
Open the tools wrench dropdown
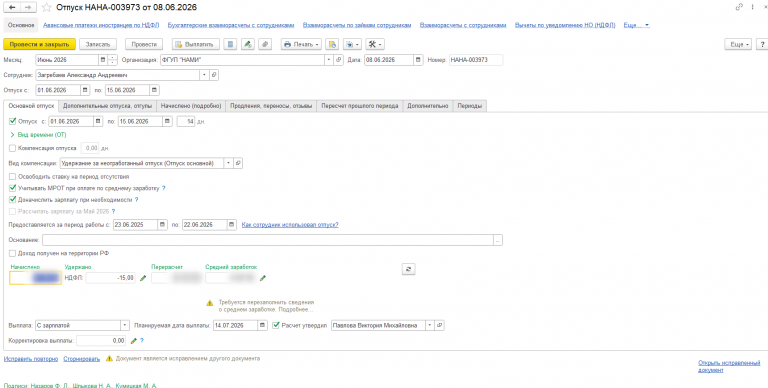click(375, 44)
